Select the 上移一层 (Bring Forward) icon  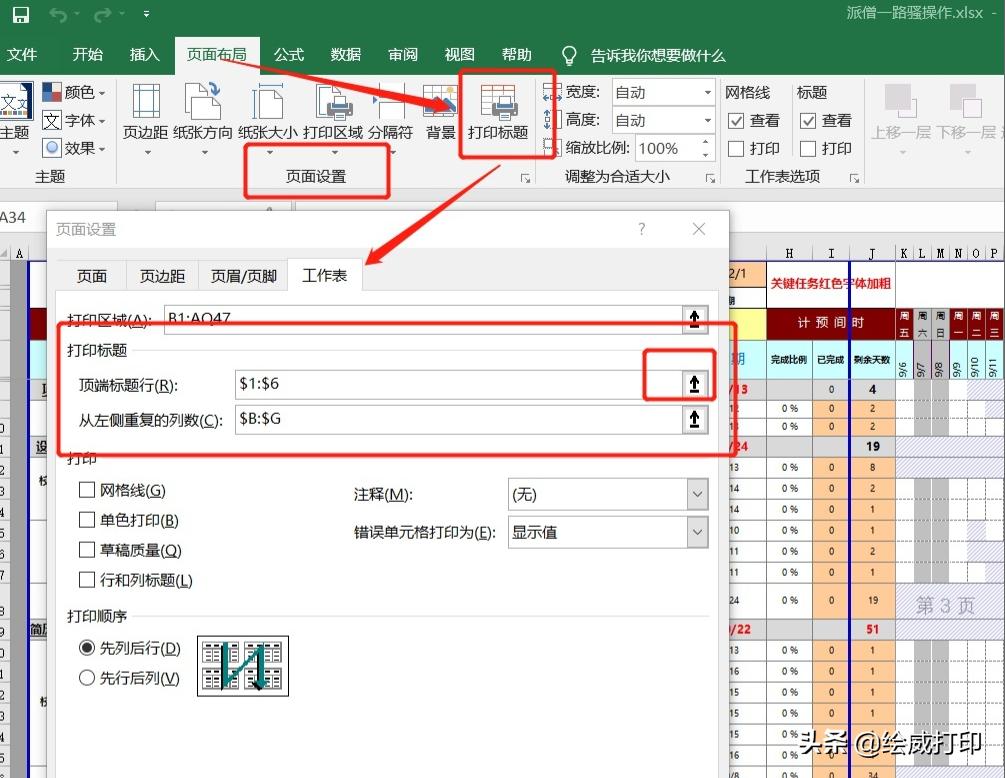pos(902,114)
